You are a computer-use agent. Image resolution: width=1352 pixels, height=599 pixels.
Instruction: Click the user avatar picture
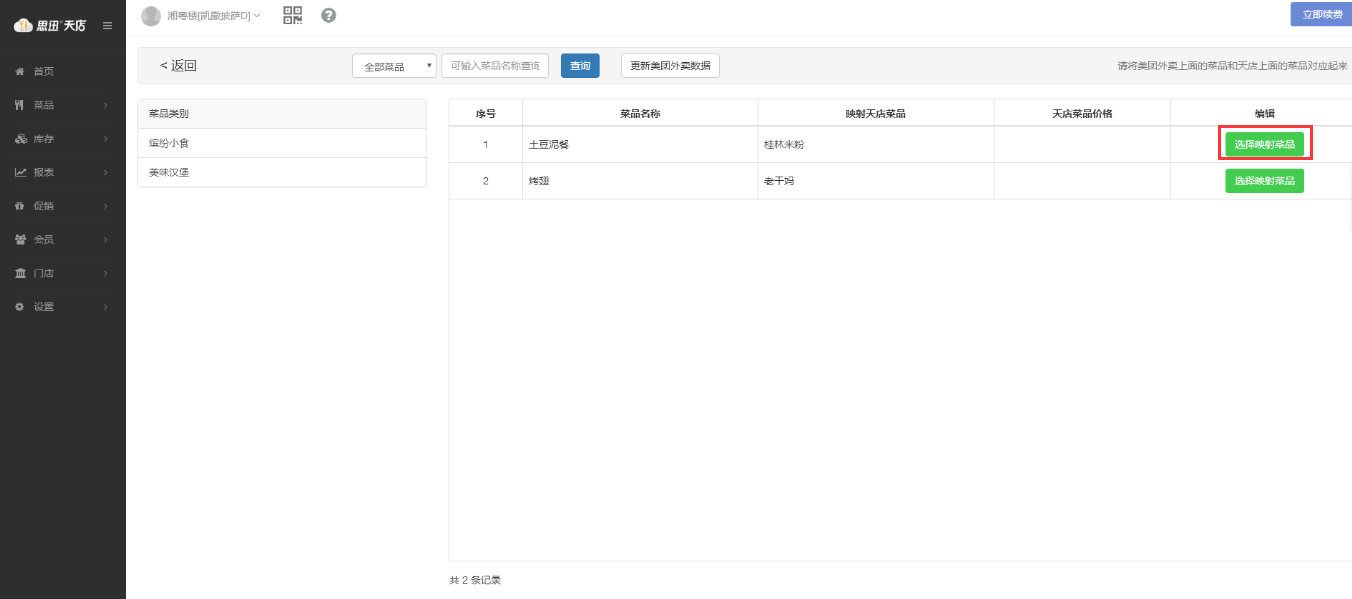[151, 16]
